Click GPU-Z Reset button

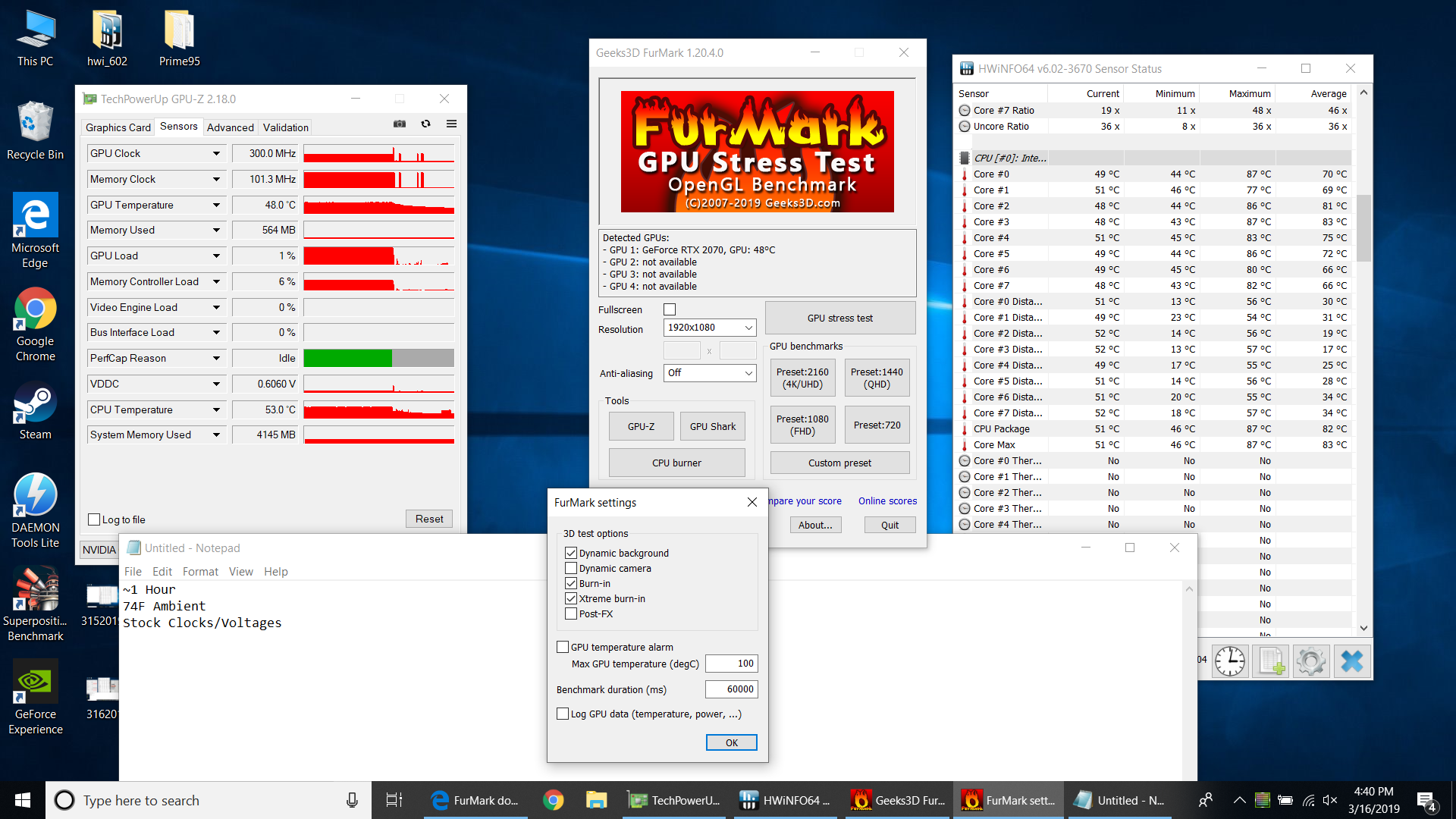(429, 519)
